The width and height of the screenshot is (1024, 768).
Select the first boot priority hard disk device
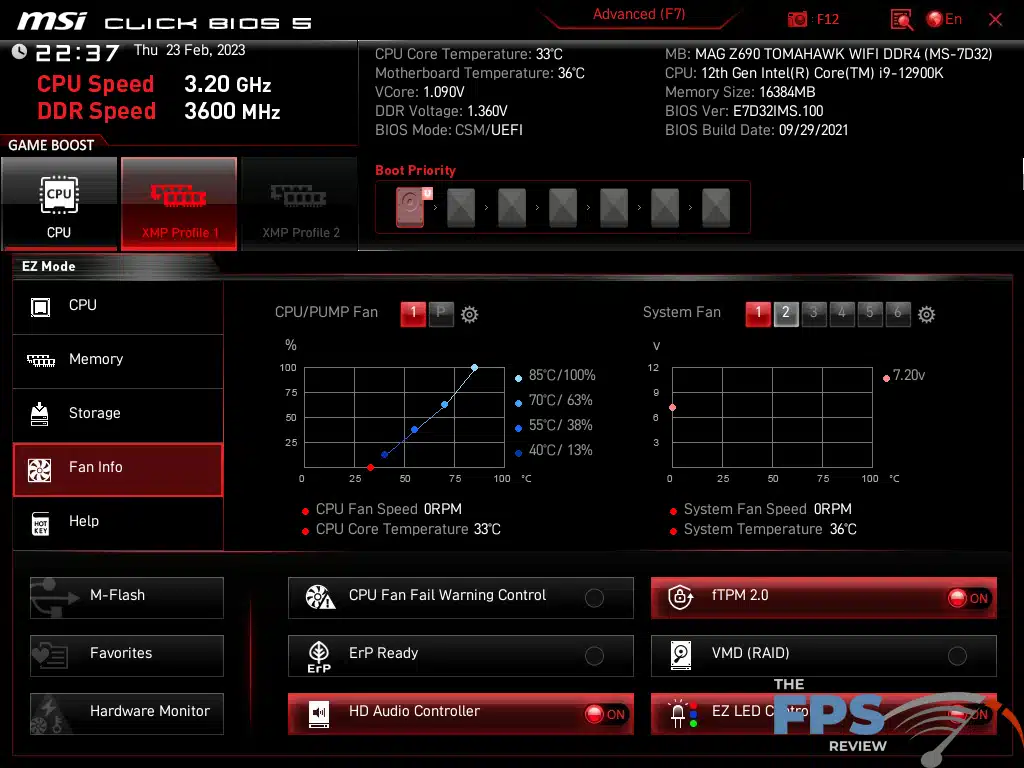[x=411, y=207]
